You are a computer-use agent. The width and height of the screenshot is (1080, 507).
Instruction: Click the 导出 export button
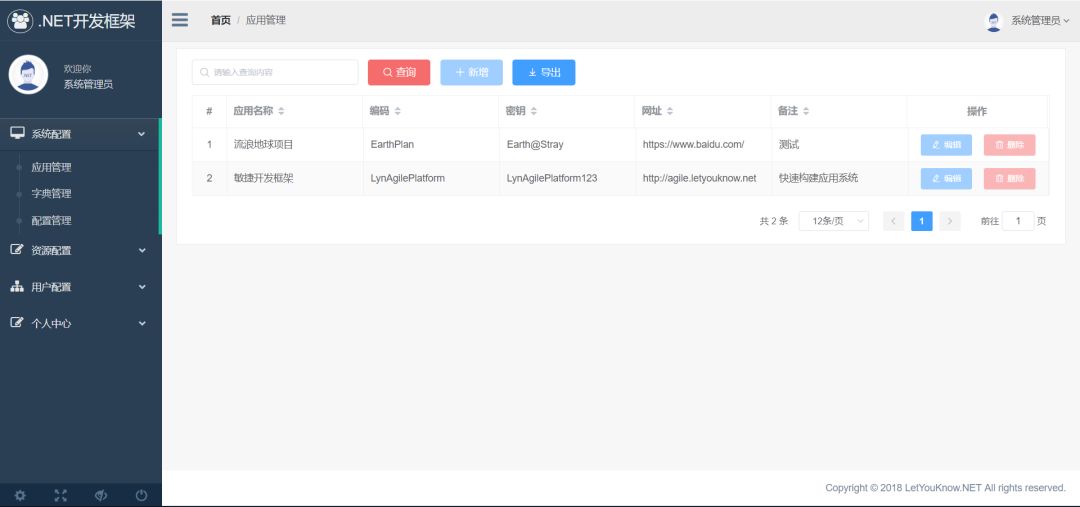click(x=543, y=72)
